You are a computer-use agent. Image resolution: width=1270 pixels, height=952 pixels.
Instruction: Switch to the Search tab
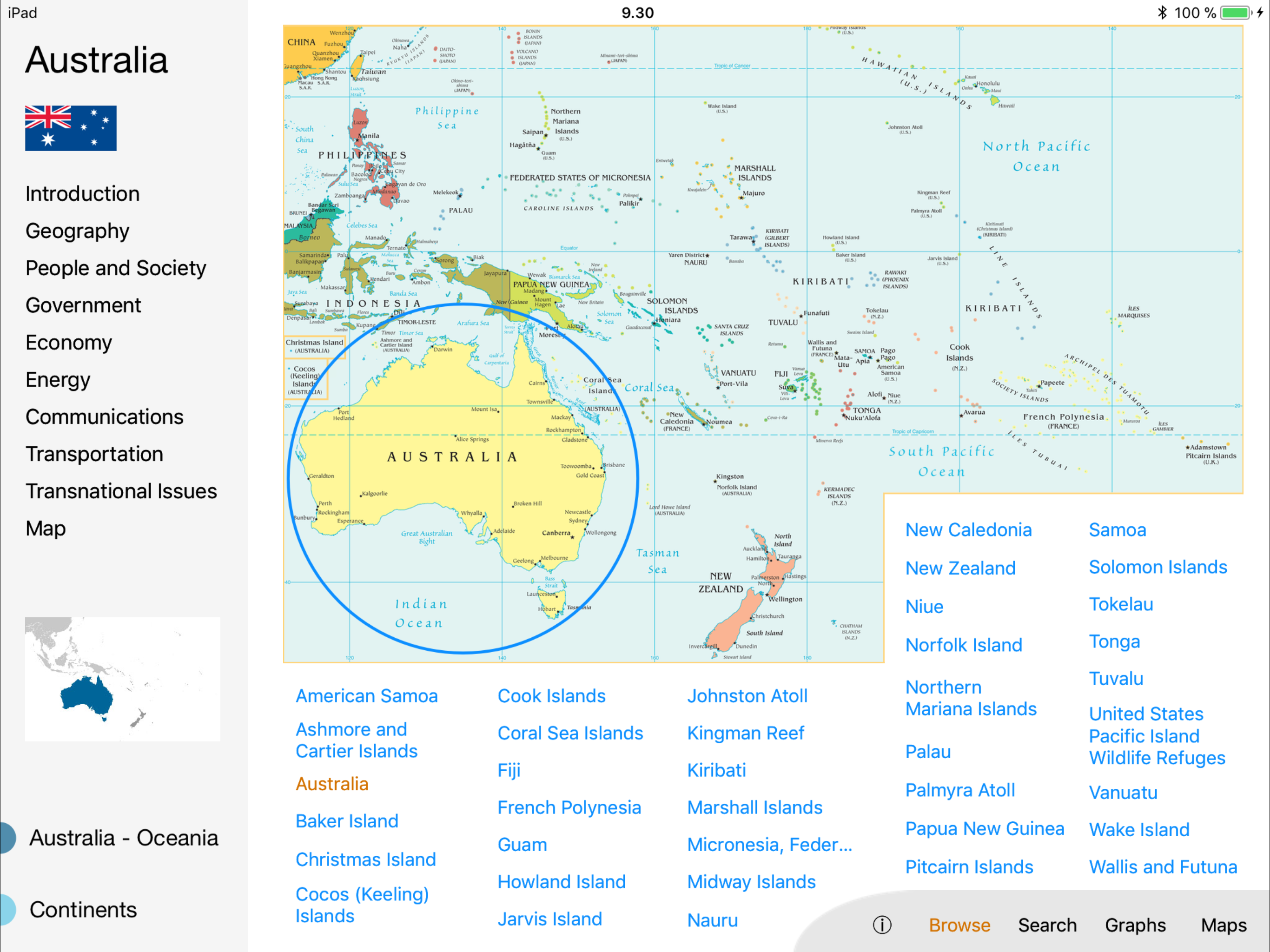point(1047,925)
